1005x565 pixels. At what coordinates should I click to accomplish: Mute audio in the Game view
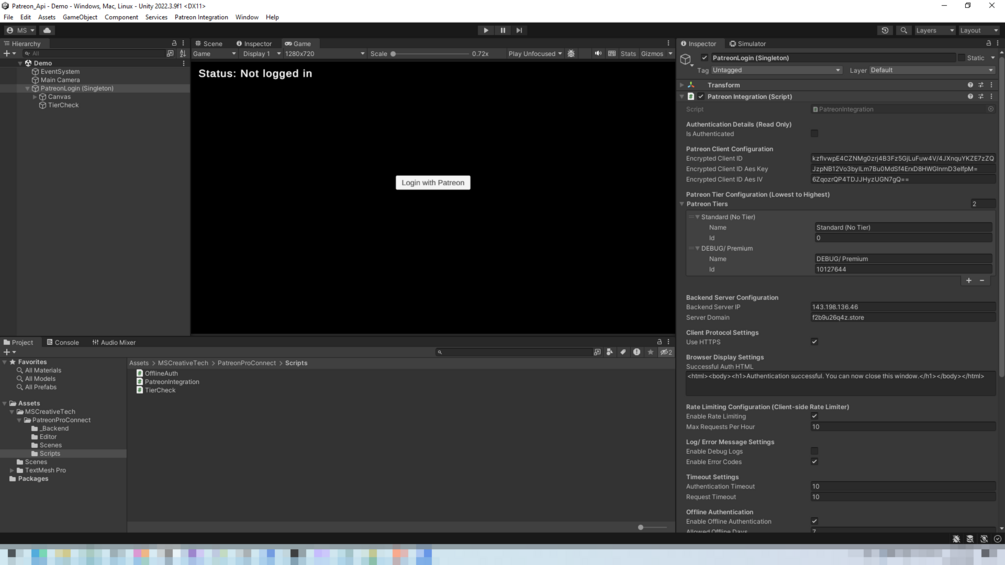pos(598,54)
